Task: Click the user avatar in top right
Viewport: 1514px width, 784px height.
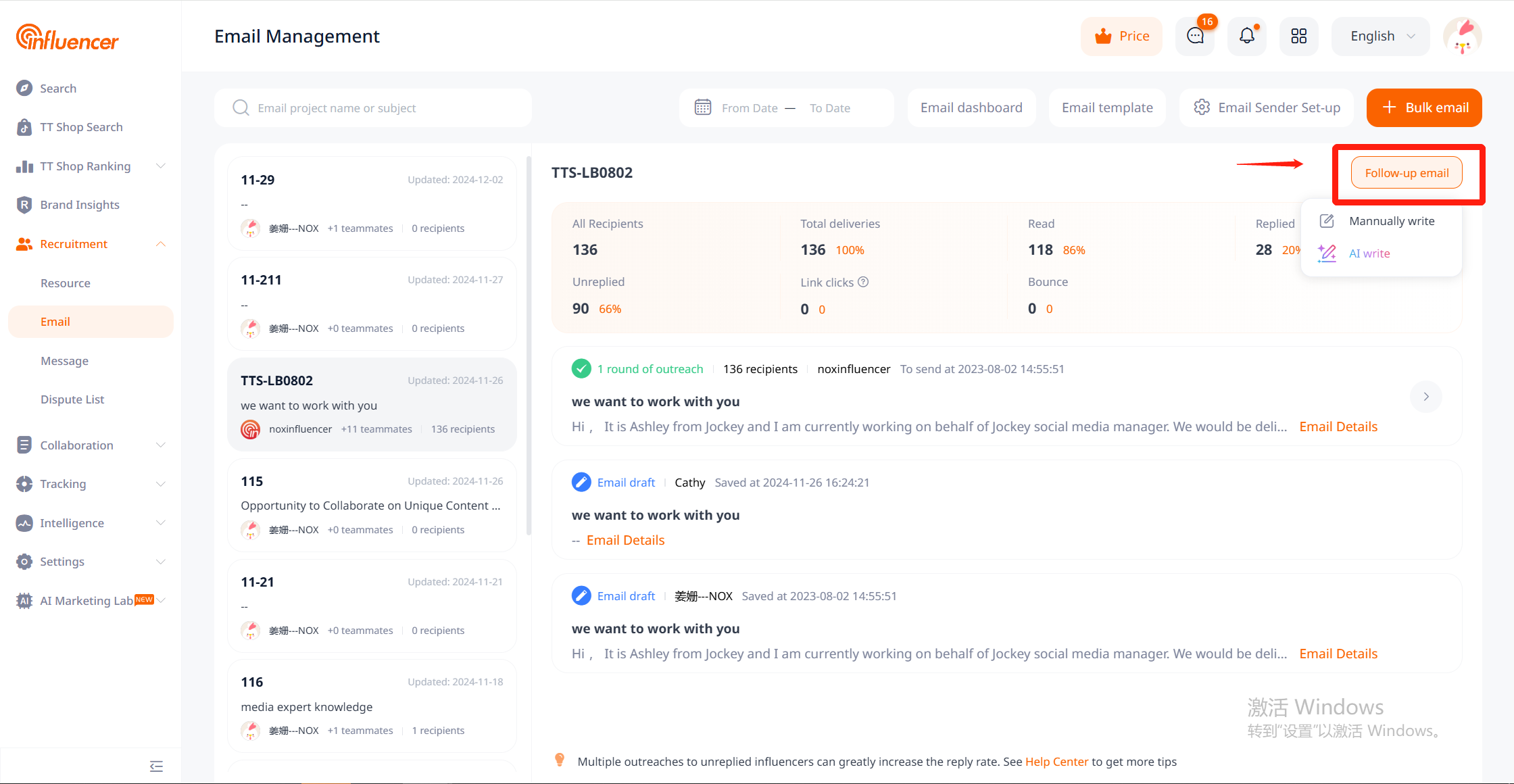Action: (1463, 36)
